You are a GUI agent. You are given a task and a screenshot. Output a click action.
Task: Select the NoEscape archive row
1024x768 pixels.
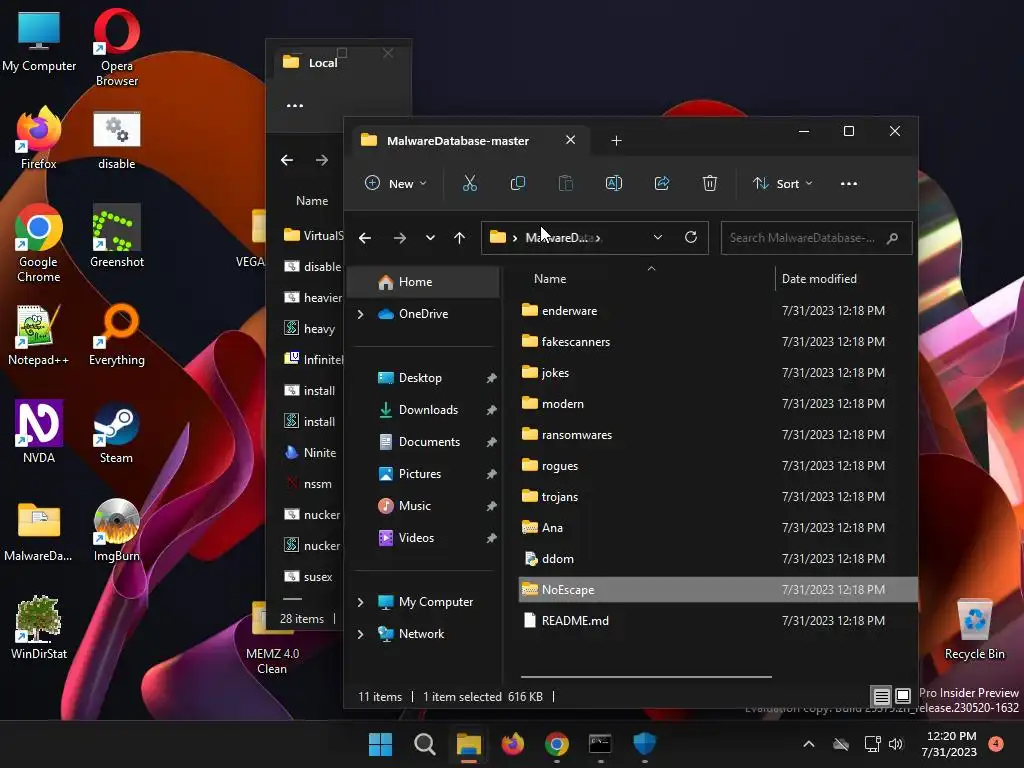tap(718, 590)
